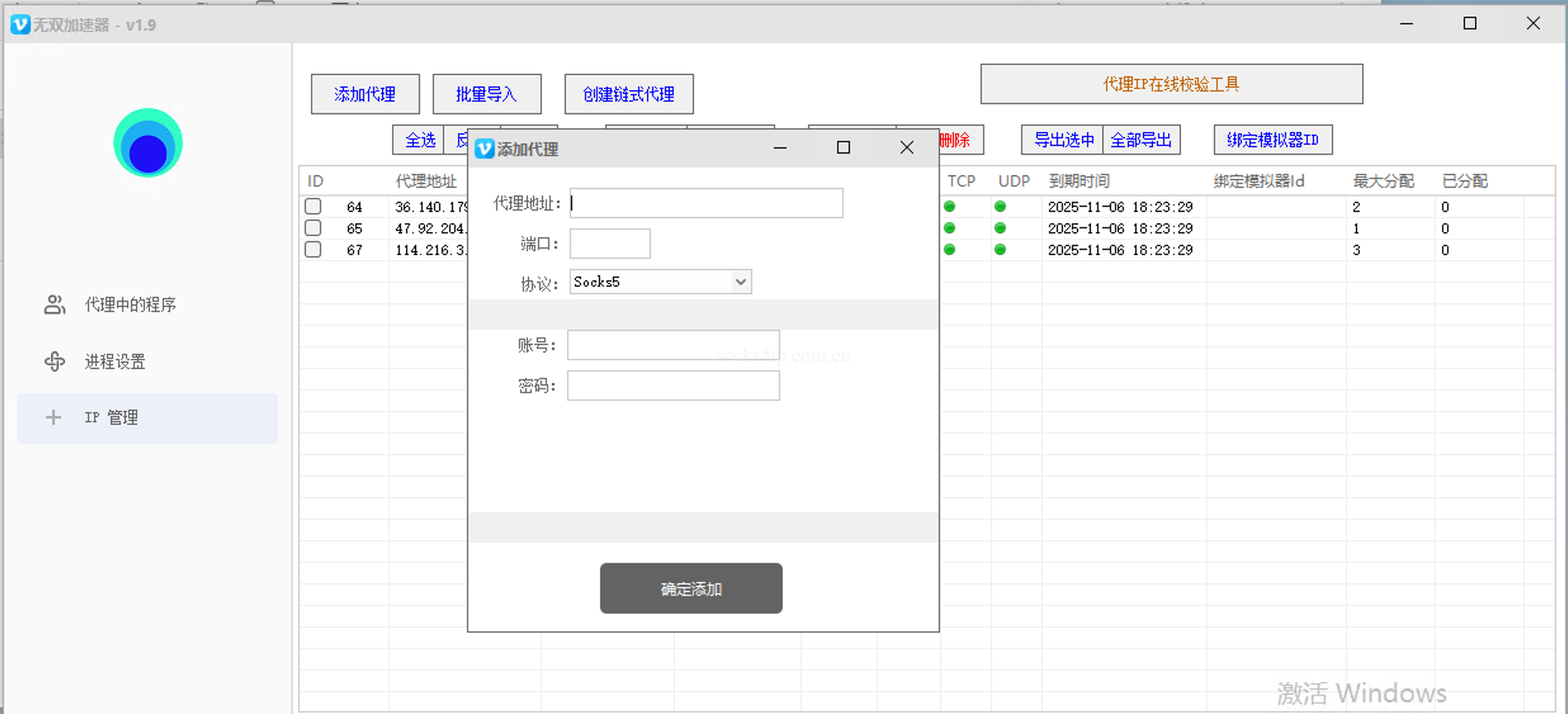The width and height of the screenshot is (1568, 714).
Task: Click the 确定添加 confirm button
Action: pyautogui.click(x=690, y=588)
